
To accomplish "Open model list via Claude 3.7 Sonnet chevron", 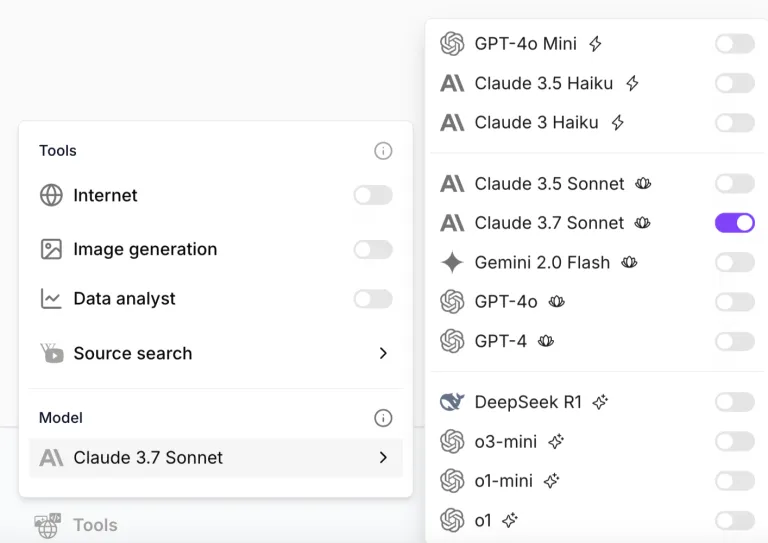I will click(x=383, y=457).
